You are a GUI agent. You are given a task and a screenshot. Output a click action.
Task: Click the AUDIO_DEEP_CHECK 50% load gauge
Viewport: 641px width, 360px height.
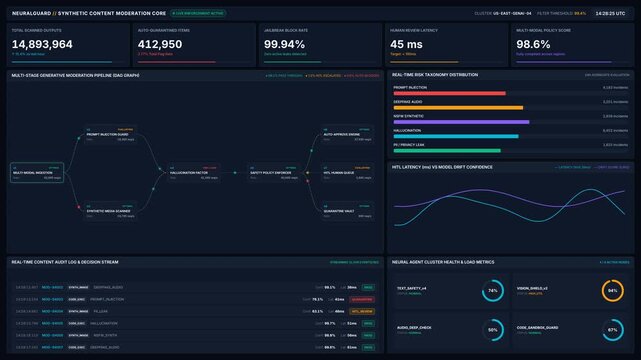coord(493,330)
